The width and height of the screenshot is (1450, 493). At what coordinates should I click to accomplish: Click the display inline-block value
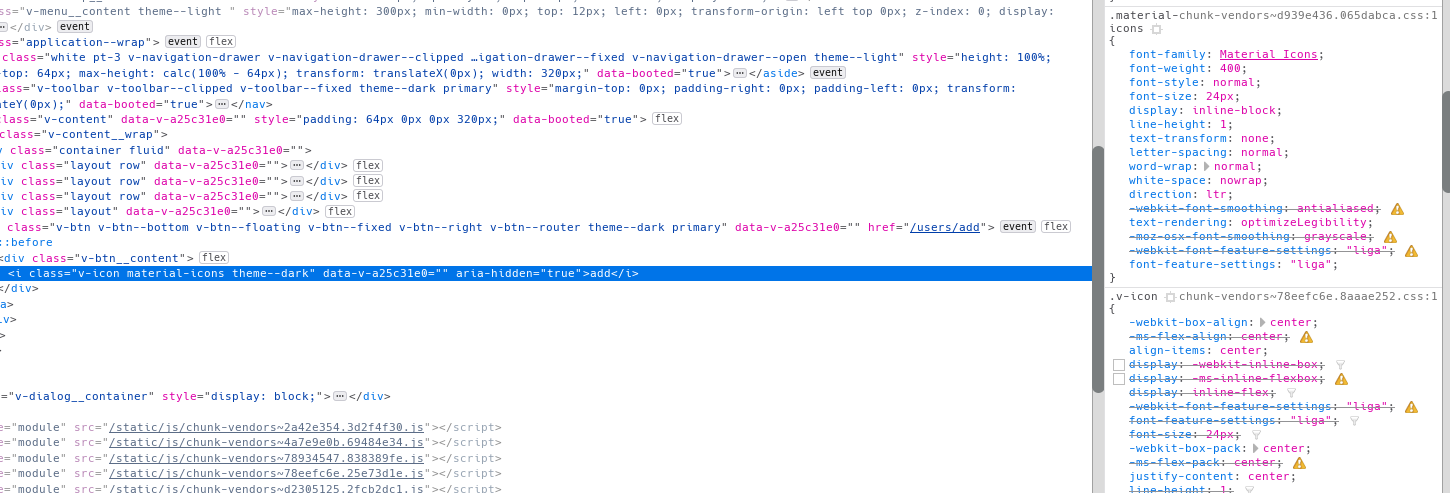click(x=1233, y=111)
